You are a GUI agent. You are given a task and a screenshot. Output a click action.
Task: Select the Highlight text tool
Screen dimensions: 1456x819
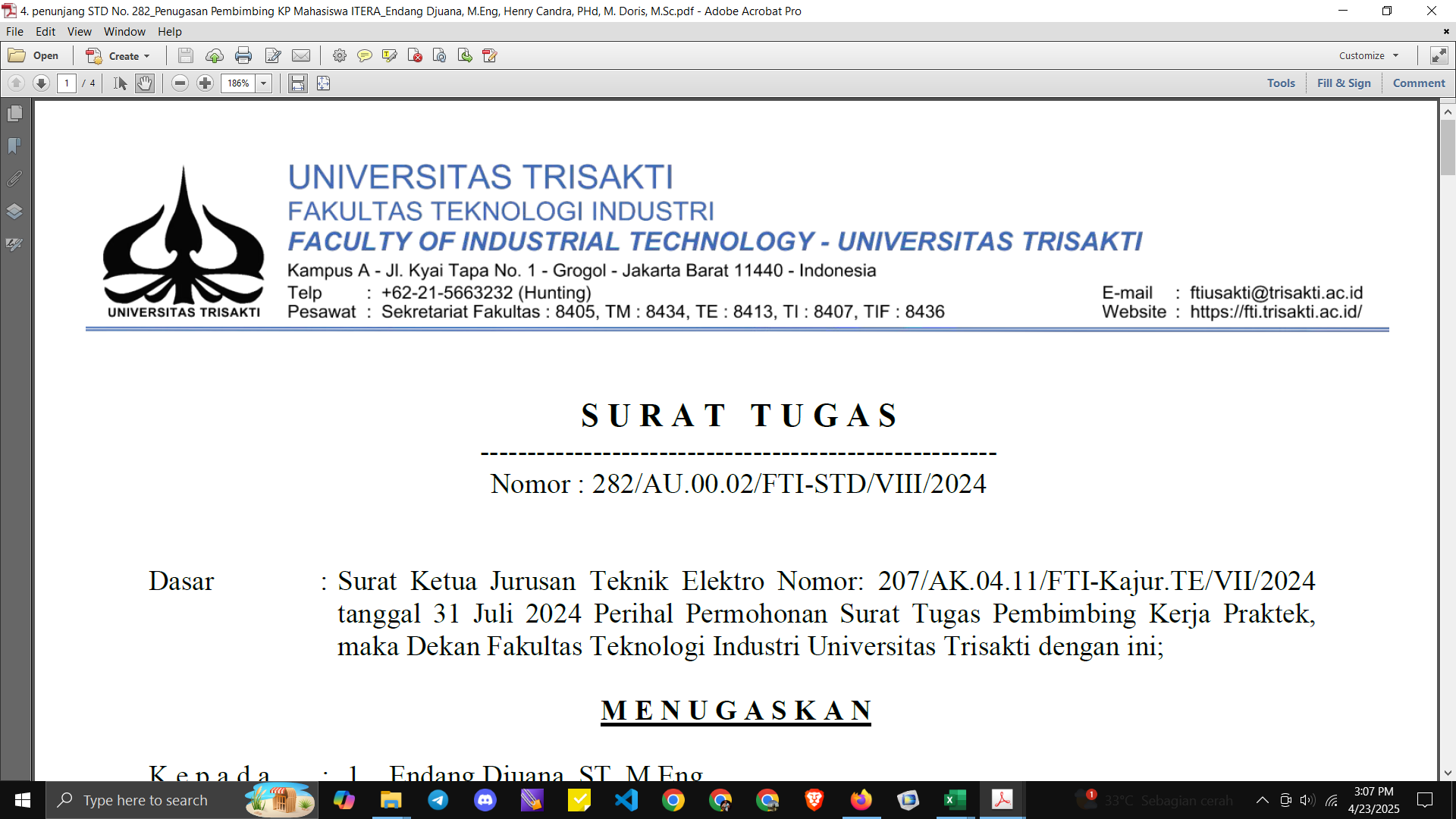pos(390,55)
